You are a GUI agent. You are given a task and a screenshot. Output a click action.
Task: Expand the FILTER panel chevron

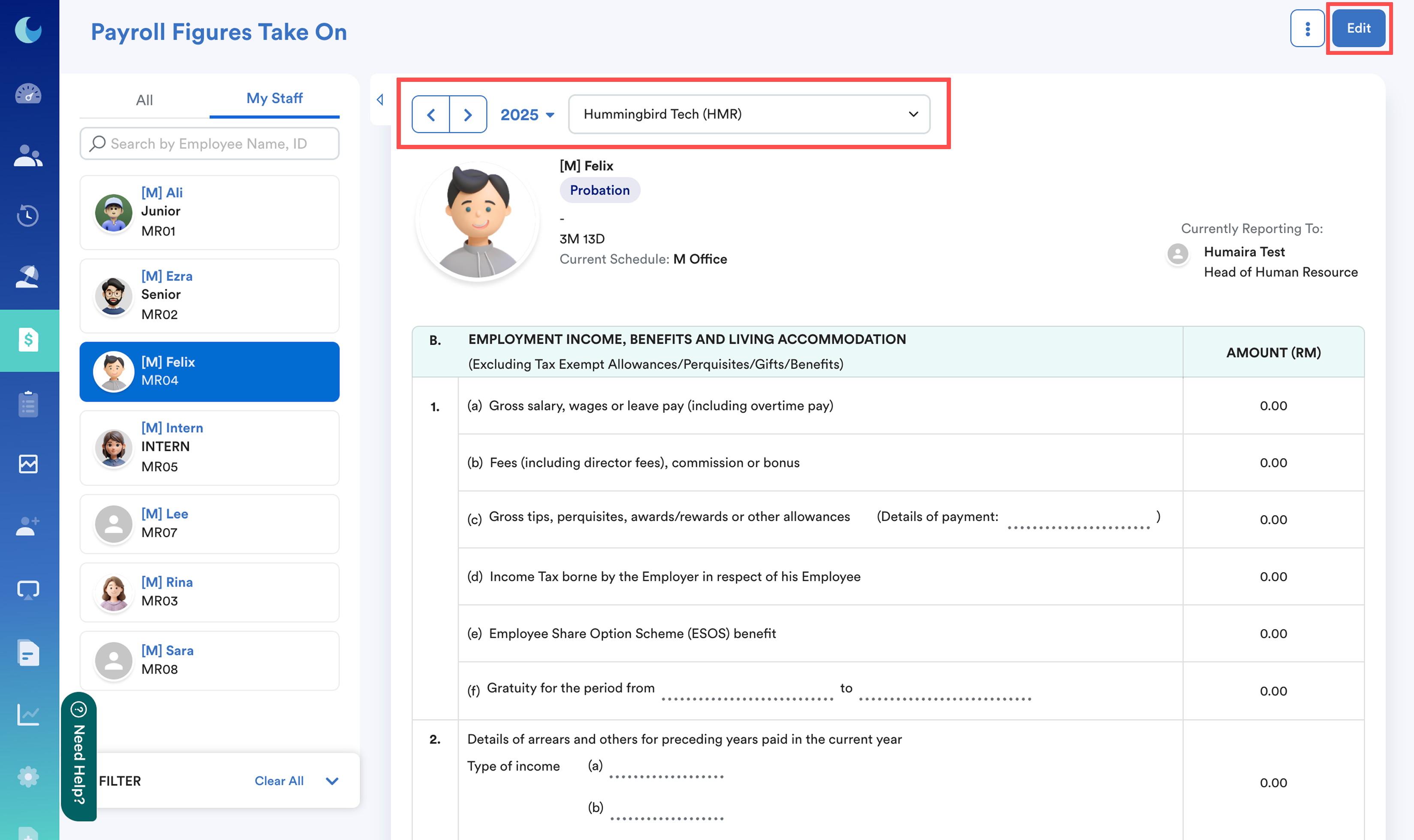(x=332, y=781)
